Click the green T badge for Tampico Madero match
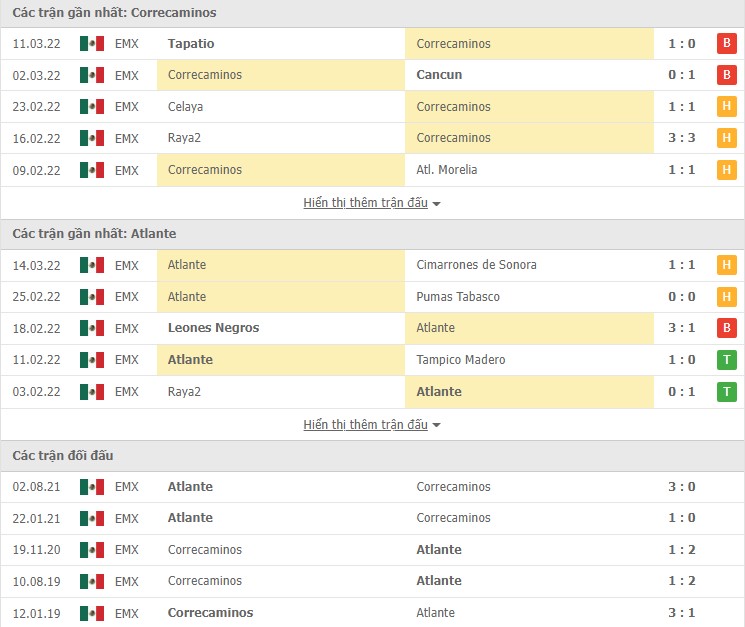The image size is (745, 627). (726, 360)
